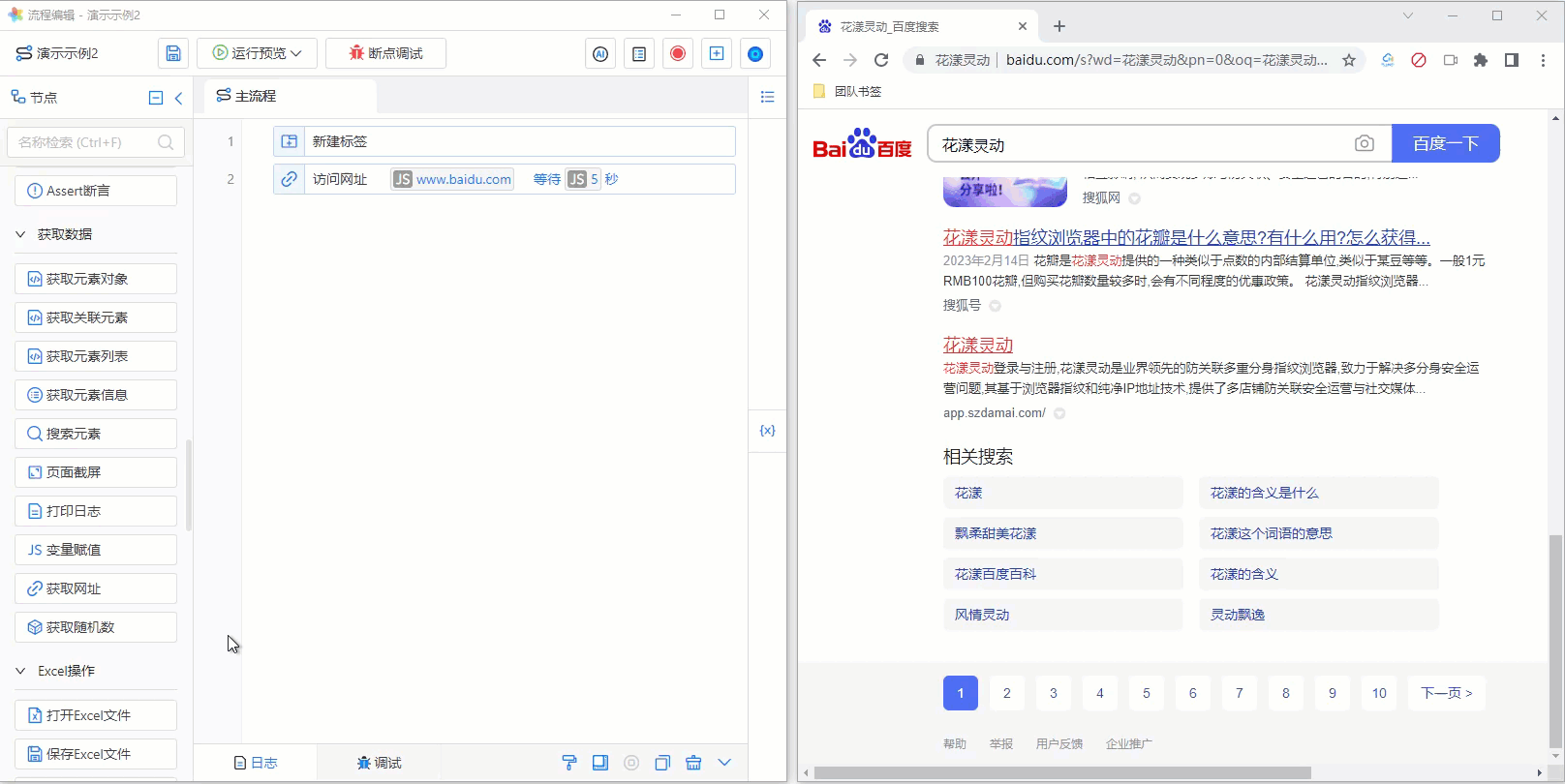
Task: Toggle Chrome side panel icon
Action: tap(1512, 60)
